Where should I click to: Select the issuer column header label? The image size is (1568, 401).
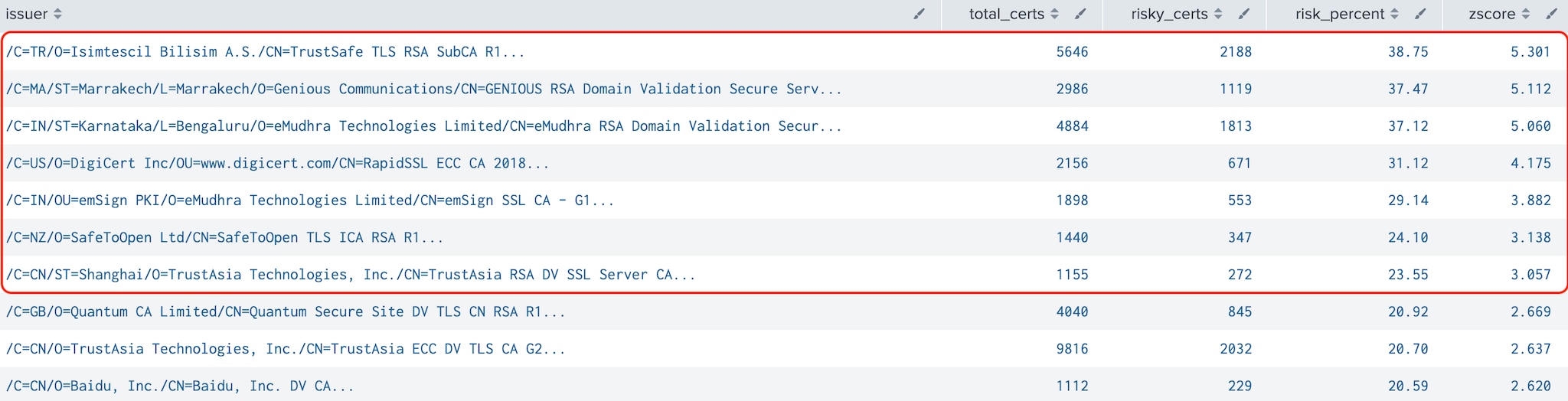tap(27, 14)
